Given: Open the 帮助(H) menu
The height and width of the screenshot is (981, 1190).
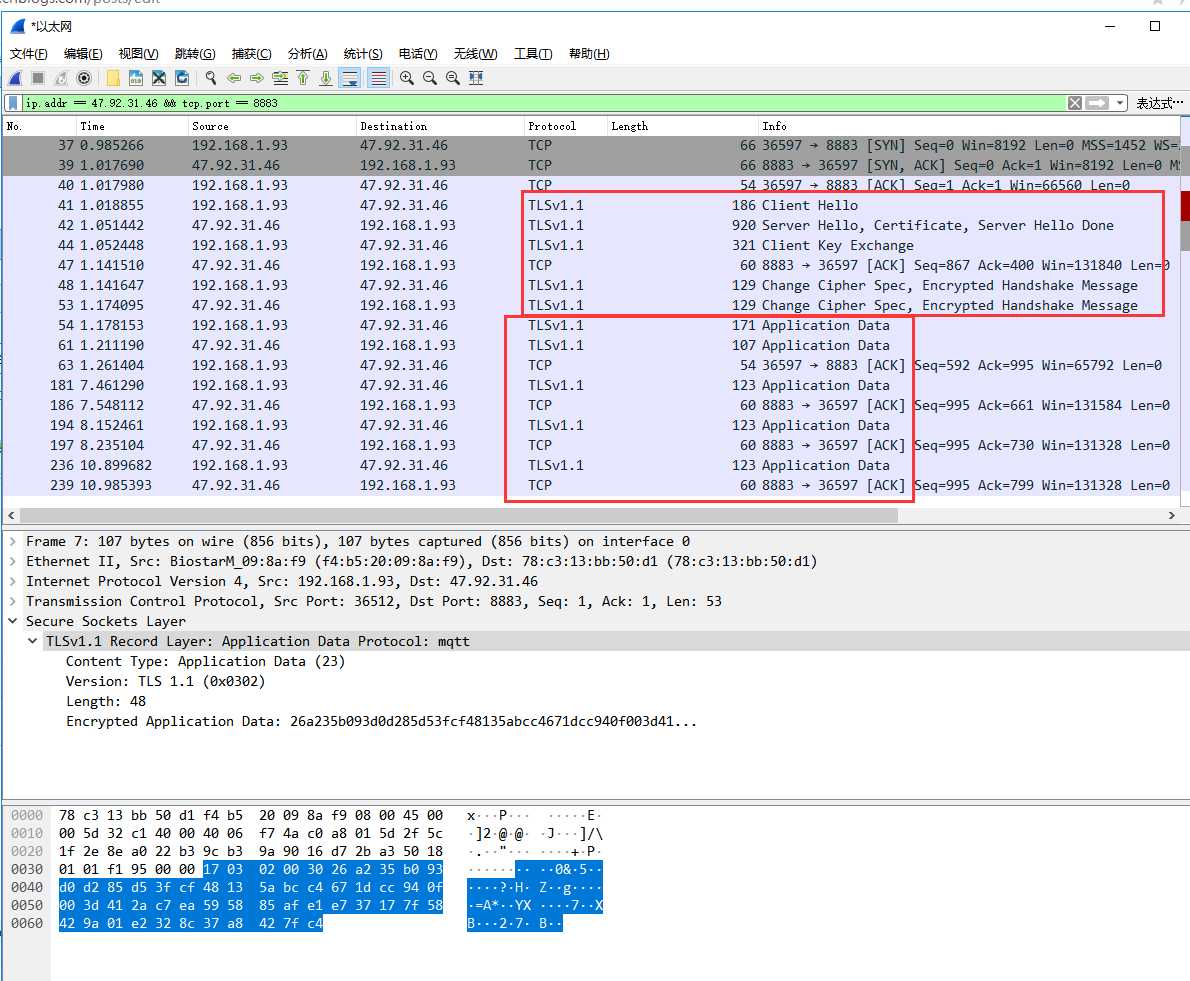Looking at the screenshot, I should (589, 54).
